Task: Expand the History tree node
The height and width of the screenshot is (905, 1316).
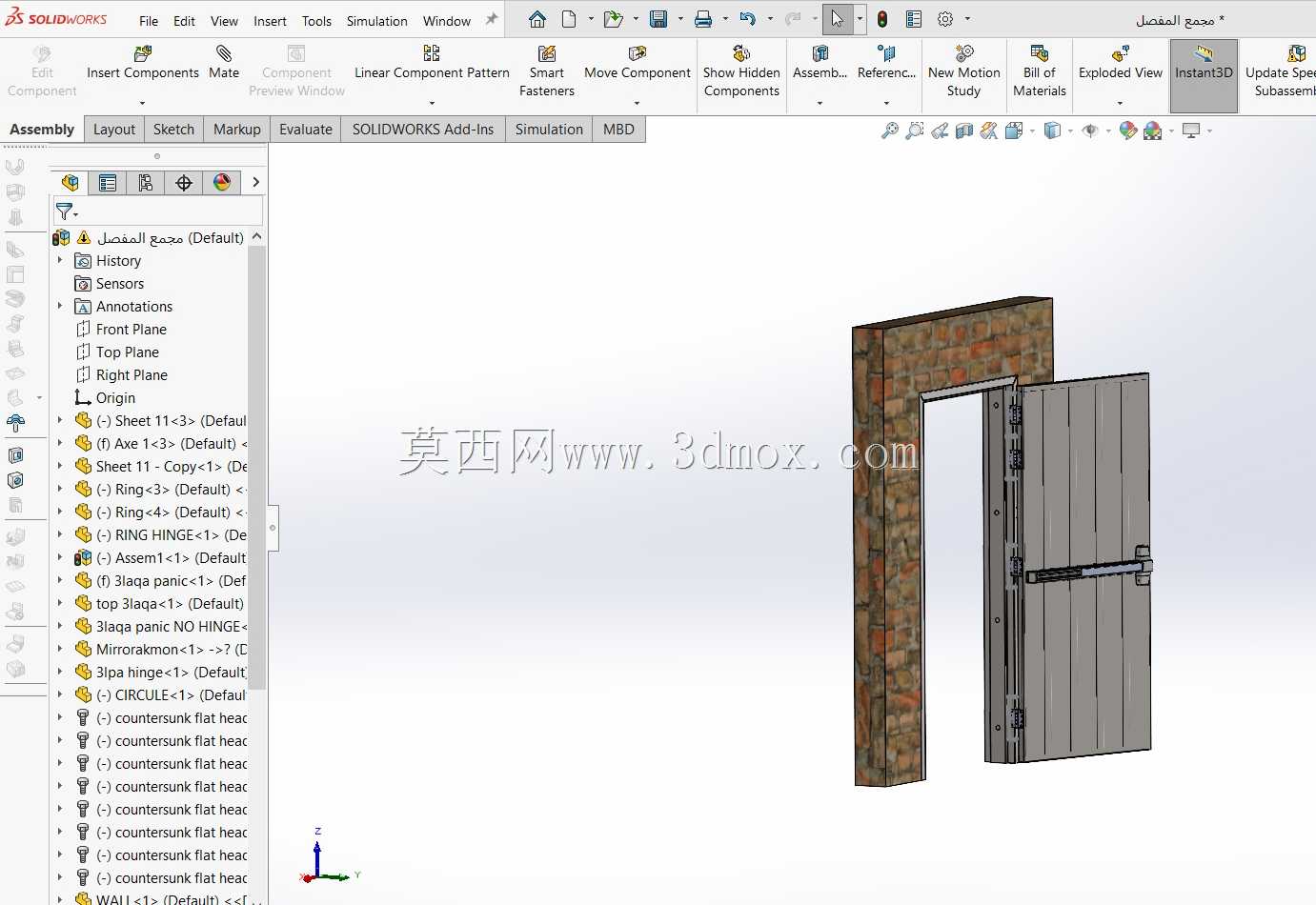Action: click(x=60, y=260)
